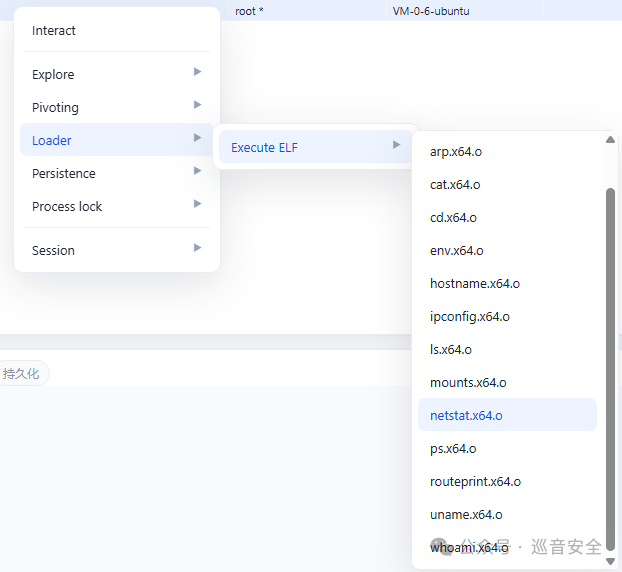Execute hostname.x64.o
Viewport: 622px width, 572px height.
coord(507,284)
